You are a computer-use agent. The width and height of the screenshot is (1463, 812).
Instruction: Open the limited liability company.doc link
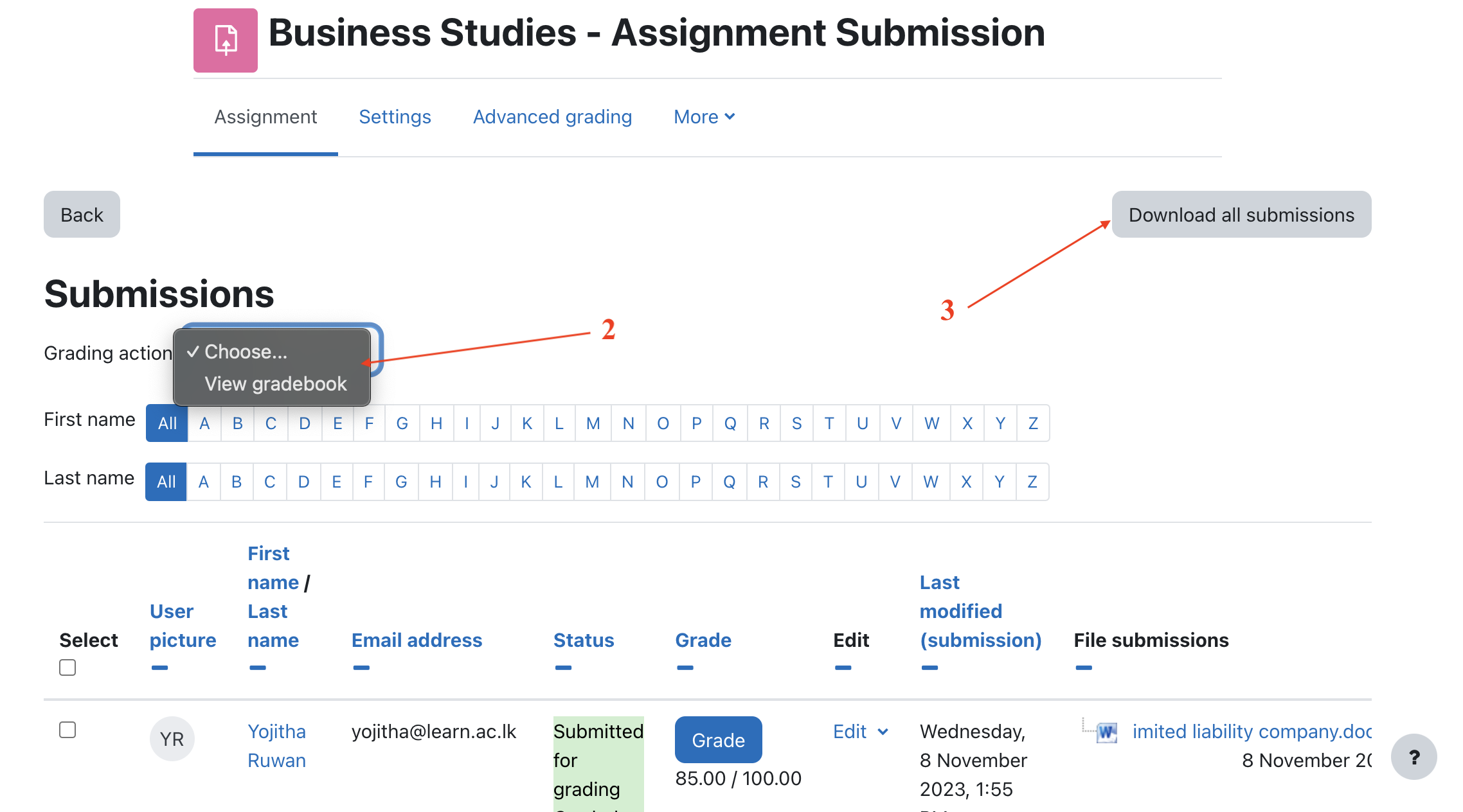click(1251, 732)
